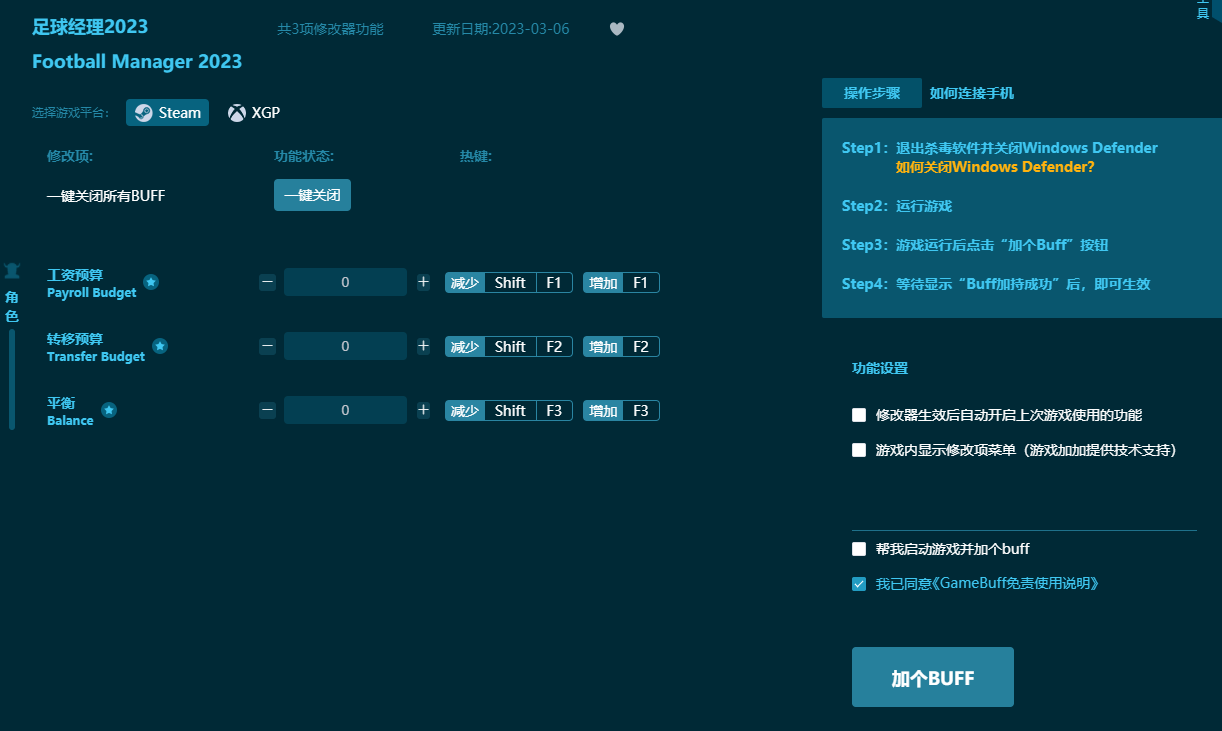
Task: Click the Step2 运行游戏 text
Action: [897, 206]
